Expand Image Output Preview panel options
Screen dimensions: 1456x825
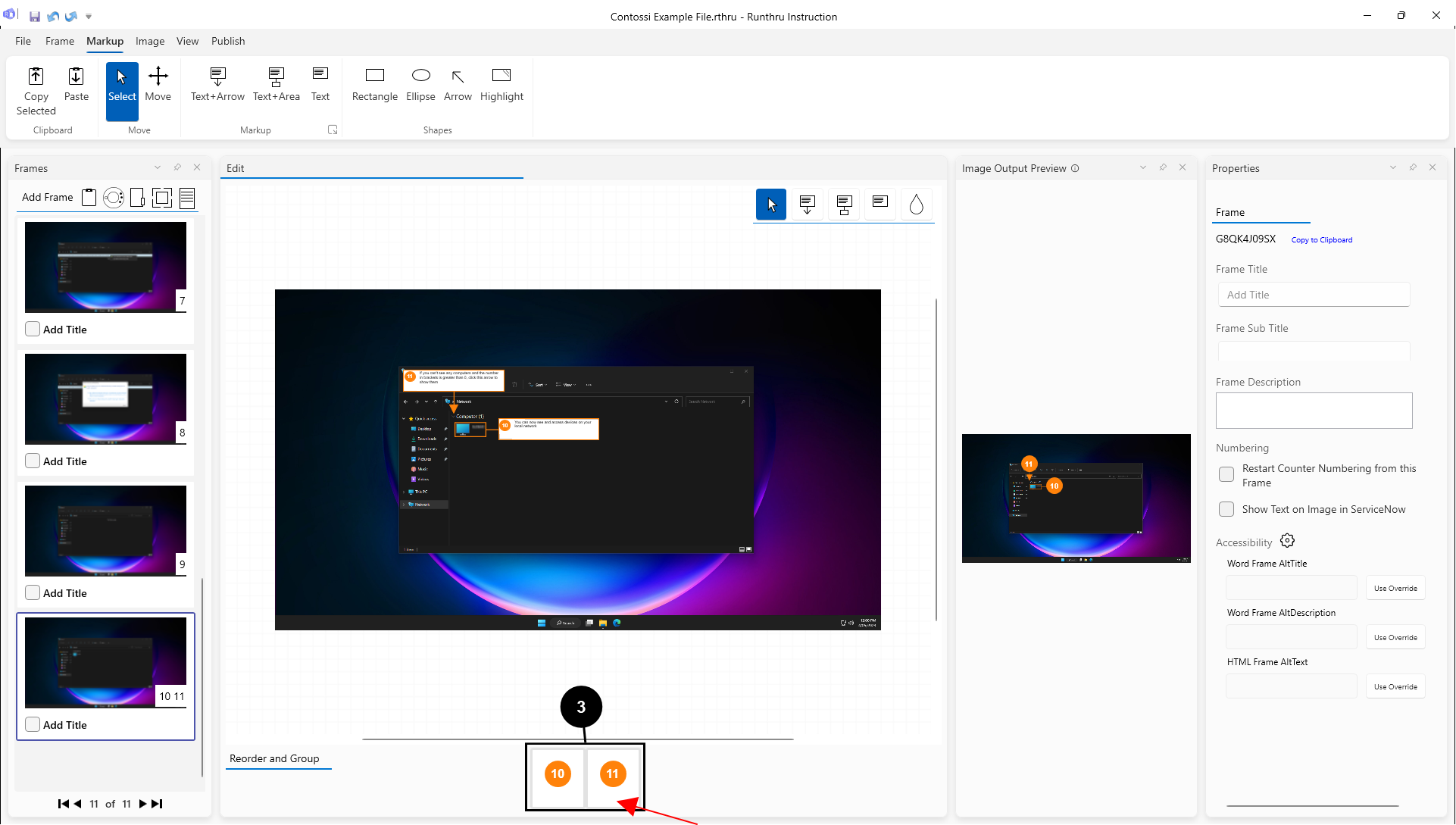pyautogui.click(x=1143, y=167)
